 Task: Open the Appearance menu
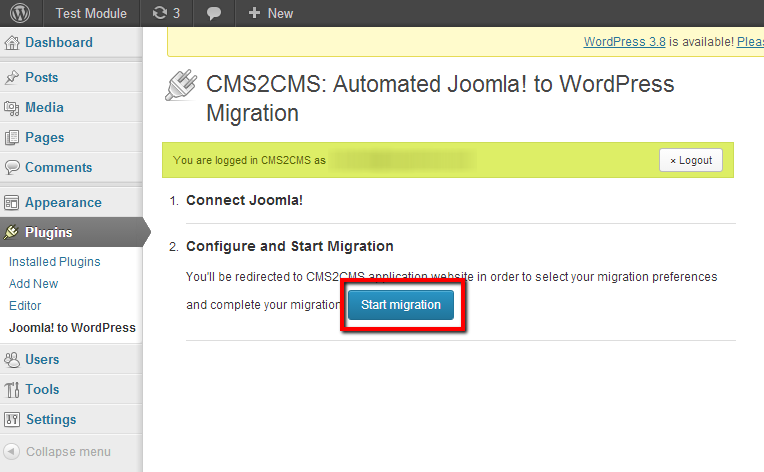[63, 202]
